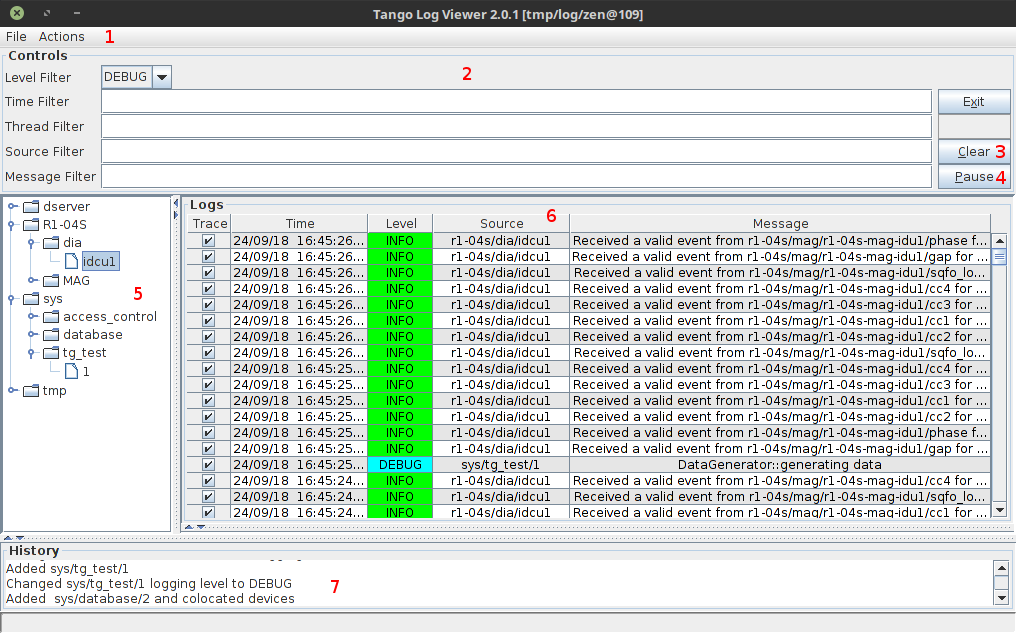Open the Actions menu
This screenshot has width=1016, height=633.
[x=62, y=37]
